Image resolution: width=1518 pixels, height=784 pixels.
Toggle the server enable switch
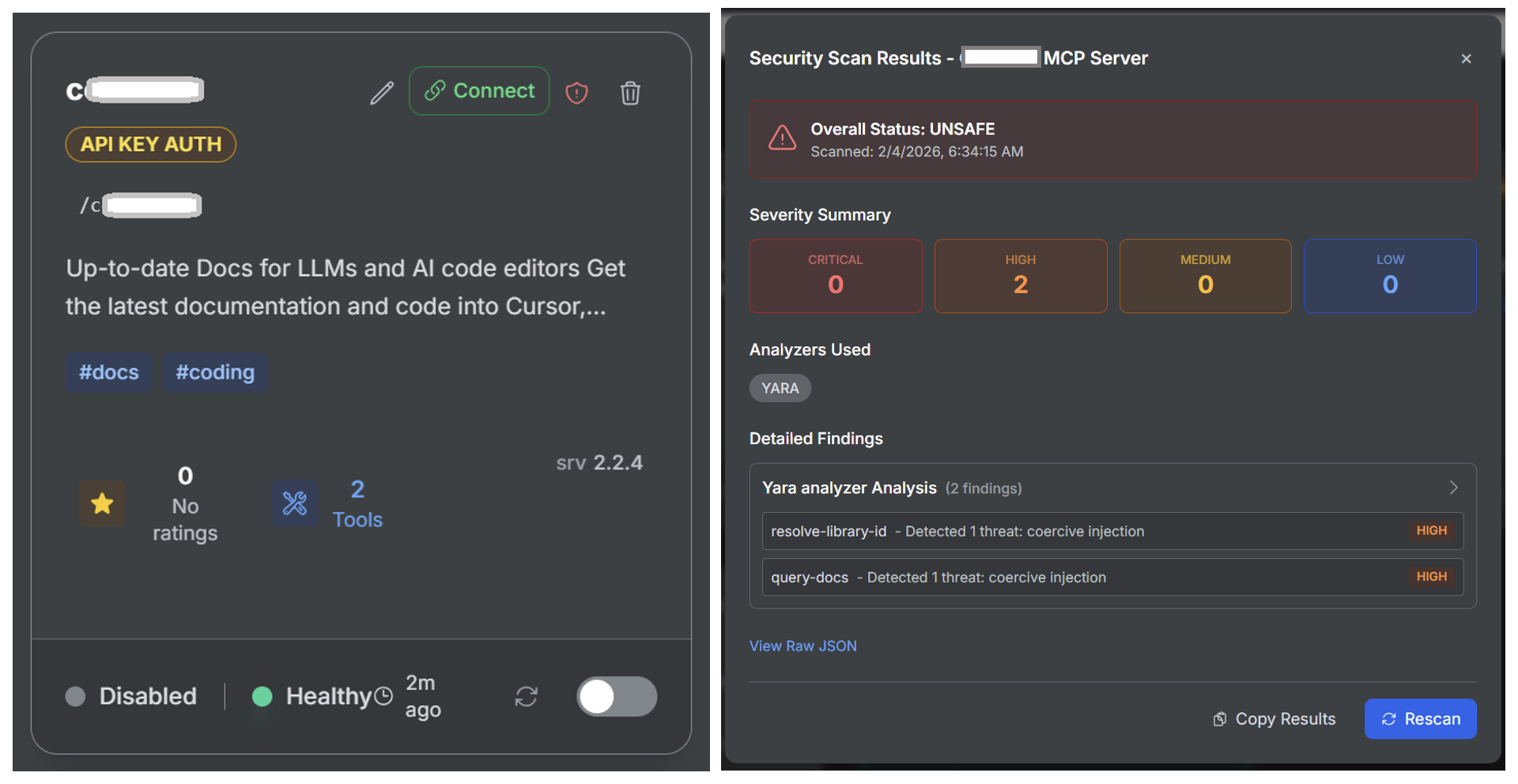point(617,696)
